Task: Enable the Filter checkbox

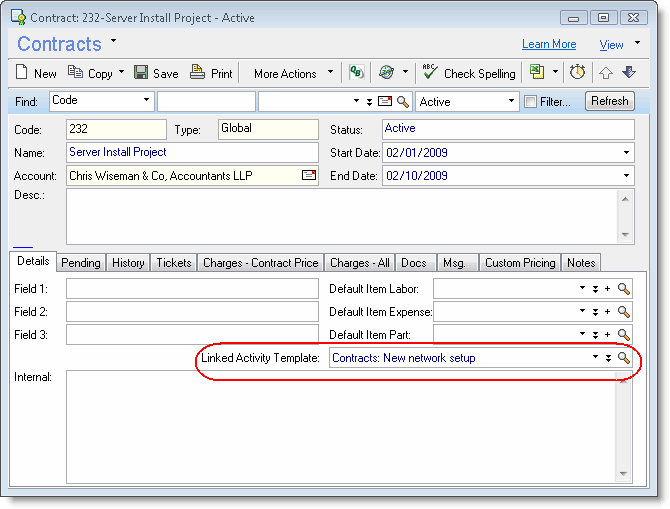Action: click(530, 101)
